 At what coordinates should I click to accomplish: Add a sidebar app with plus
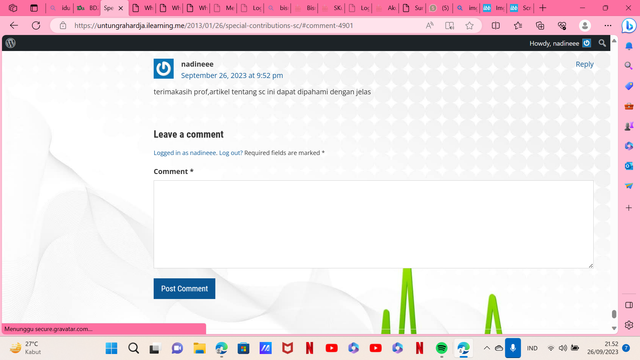point(629,208)
